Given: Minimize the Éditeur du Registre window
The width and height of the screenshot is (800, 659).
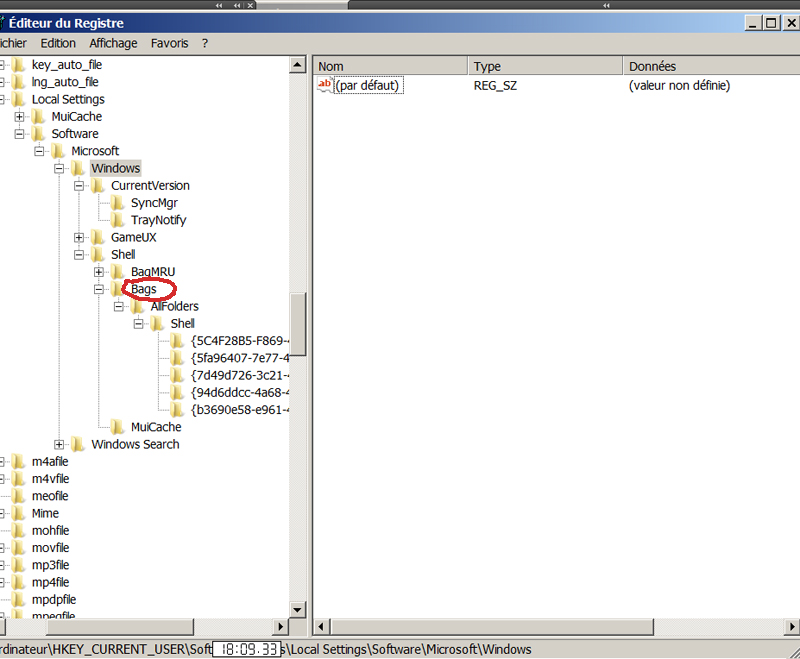Looking at the screenshot, I should [x=753, y=23].
